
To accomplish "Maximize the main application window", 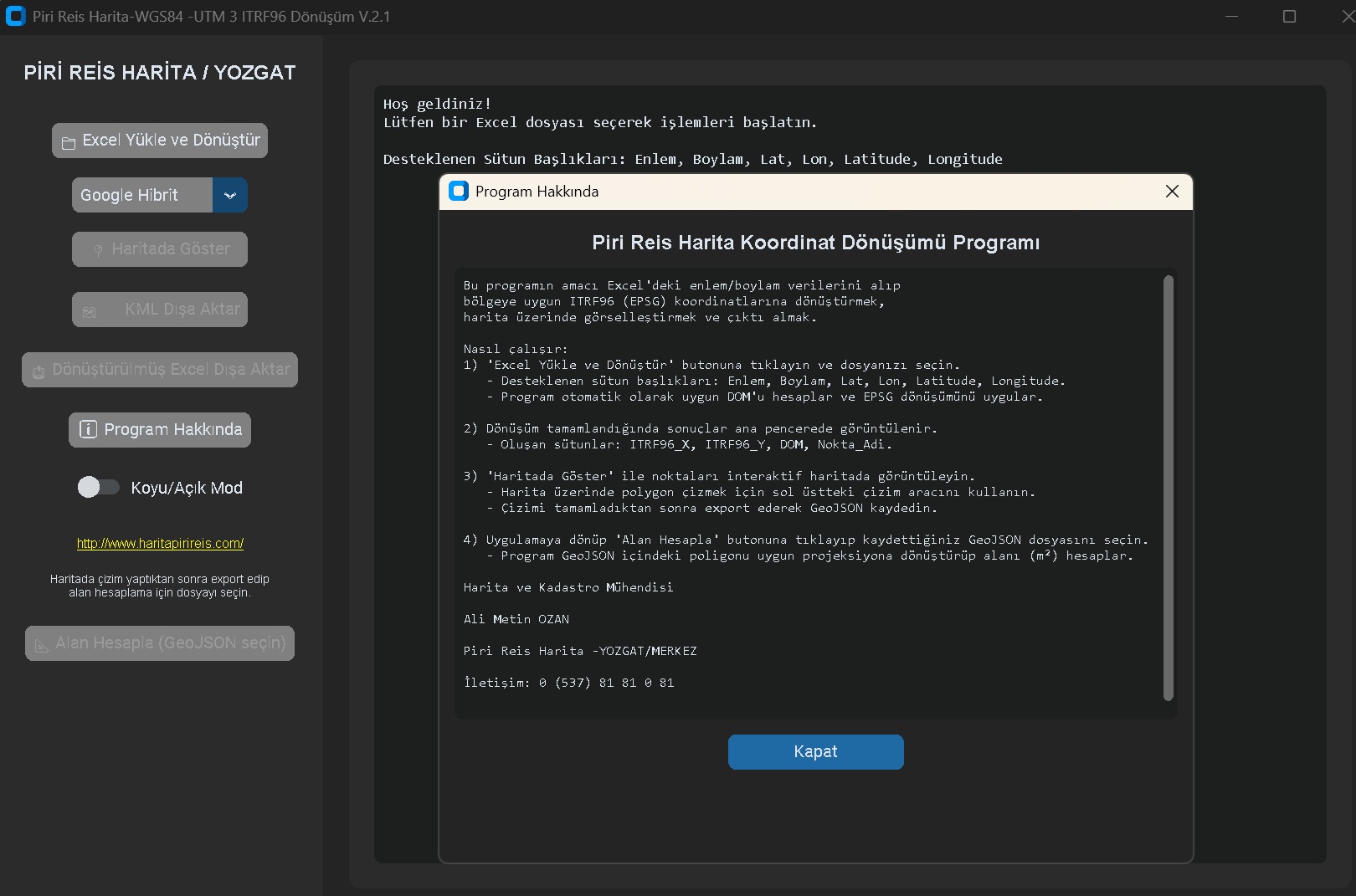I will click(1289, 17).
